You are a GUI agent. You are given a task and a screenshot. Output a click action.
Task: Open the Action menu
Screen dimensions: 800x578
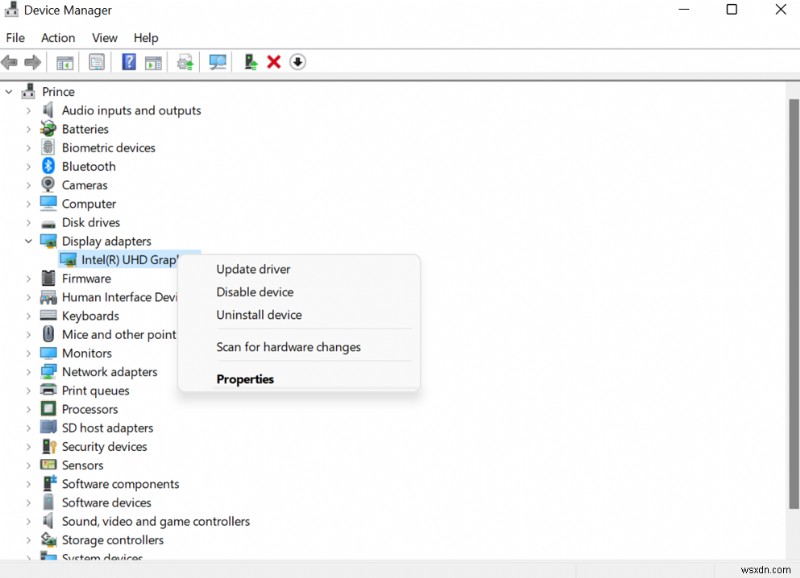coord(58,38)
